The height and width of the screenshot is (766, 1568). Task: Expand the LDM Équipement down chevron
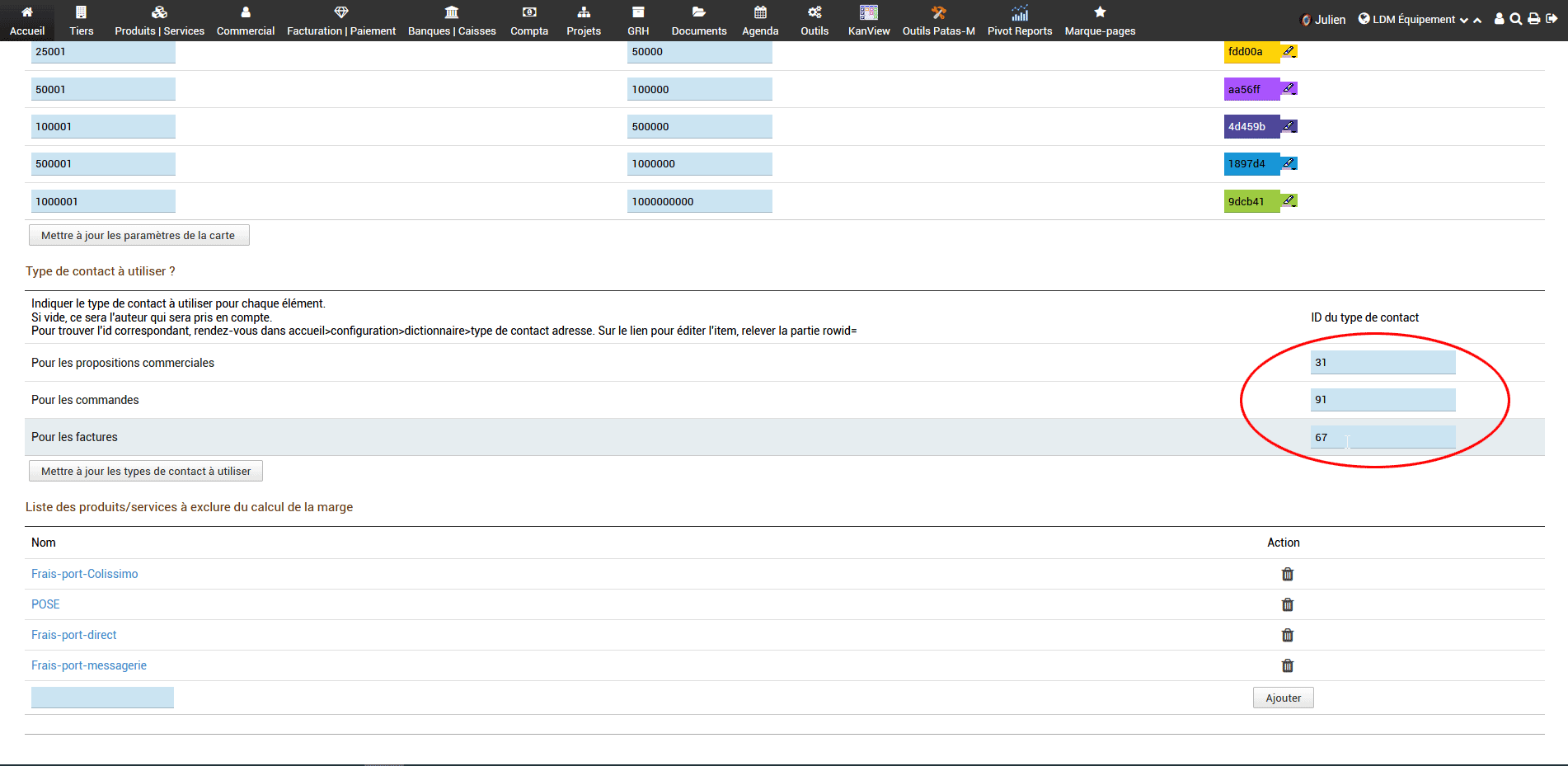tap(1463, 21)
